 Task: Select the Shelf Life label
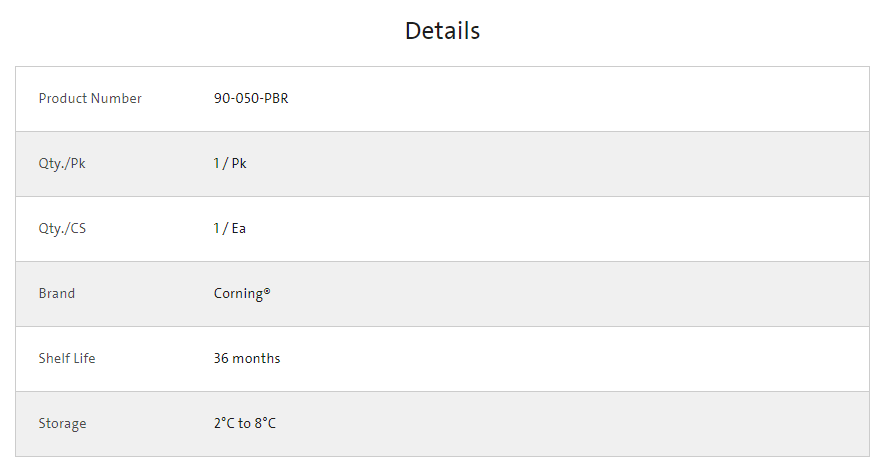coord(67,358)
